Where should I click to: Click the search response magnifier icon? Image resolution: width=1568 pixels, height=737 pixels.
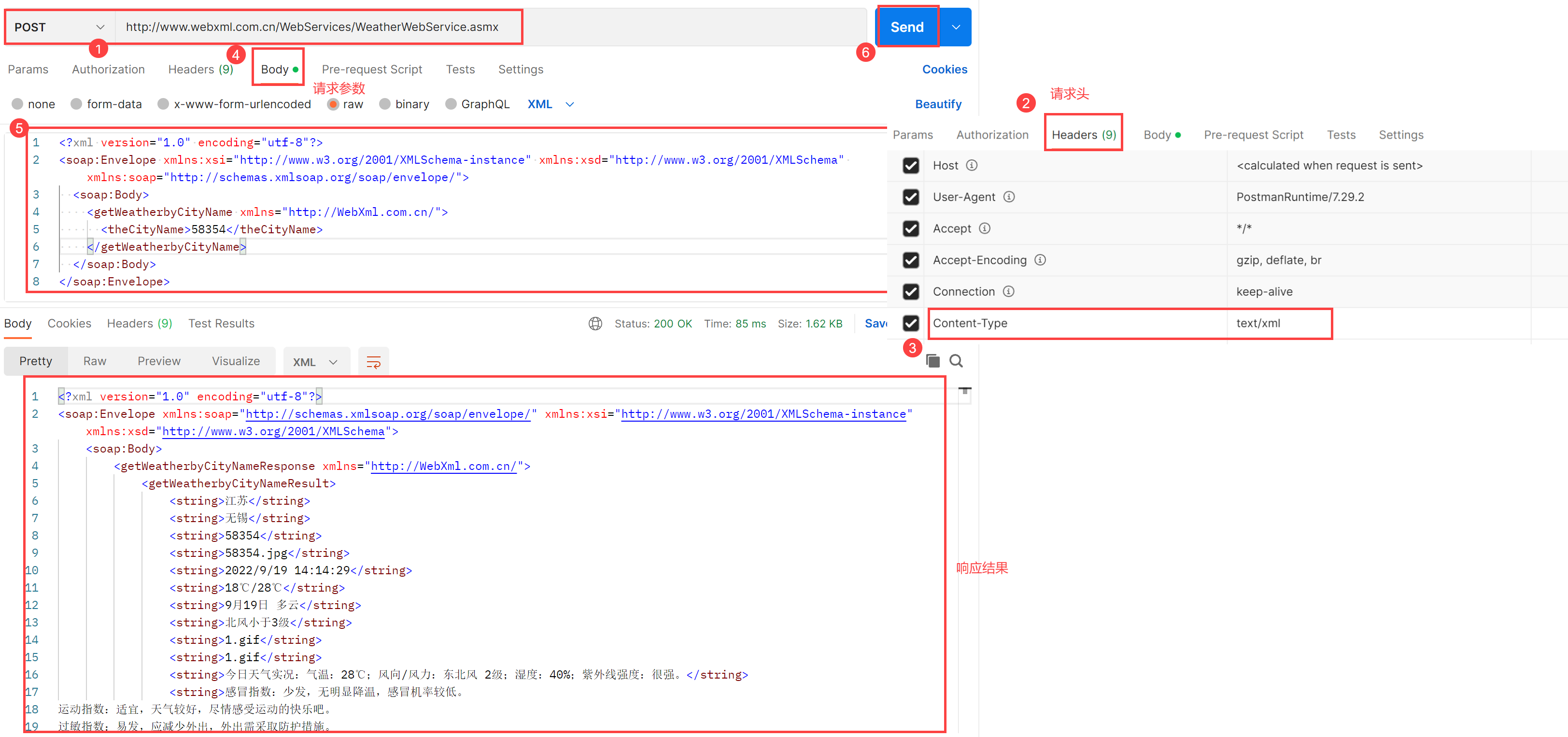(x=956, y=361)
